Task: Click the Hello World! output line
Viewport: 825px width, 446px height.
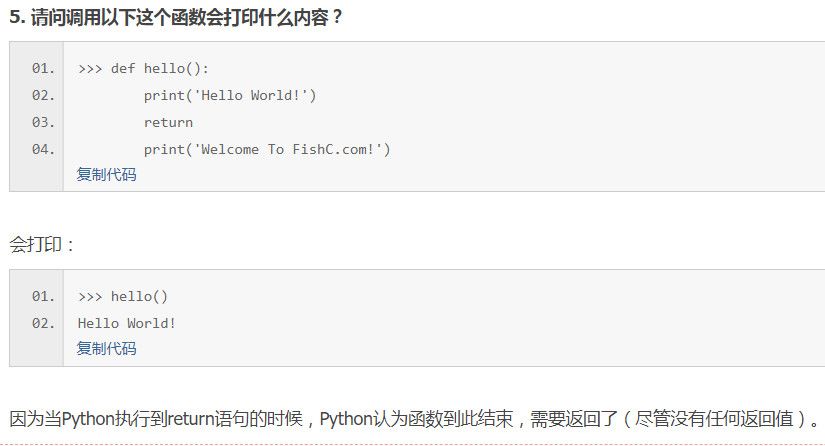Action: click(126, 323)
